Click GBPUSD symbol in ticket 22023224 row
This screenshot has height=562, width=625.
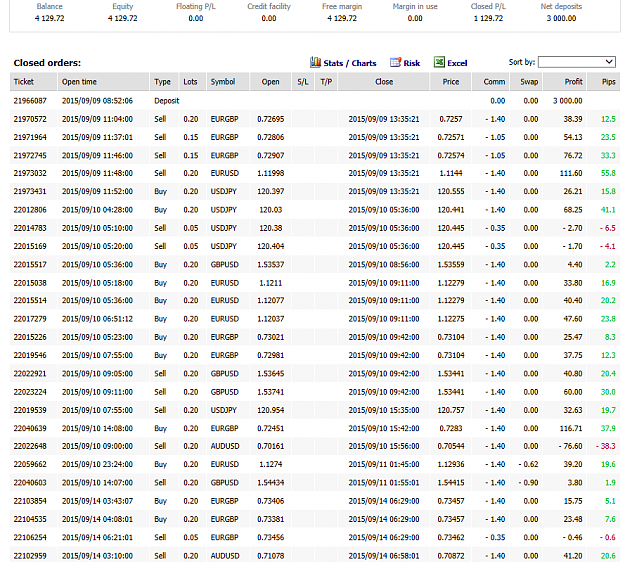point(224,392)
